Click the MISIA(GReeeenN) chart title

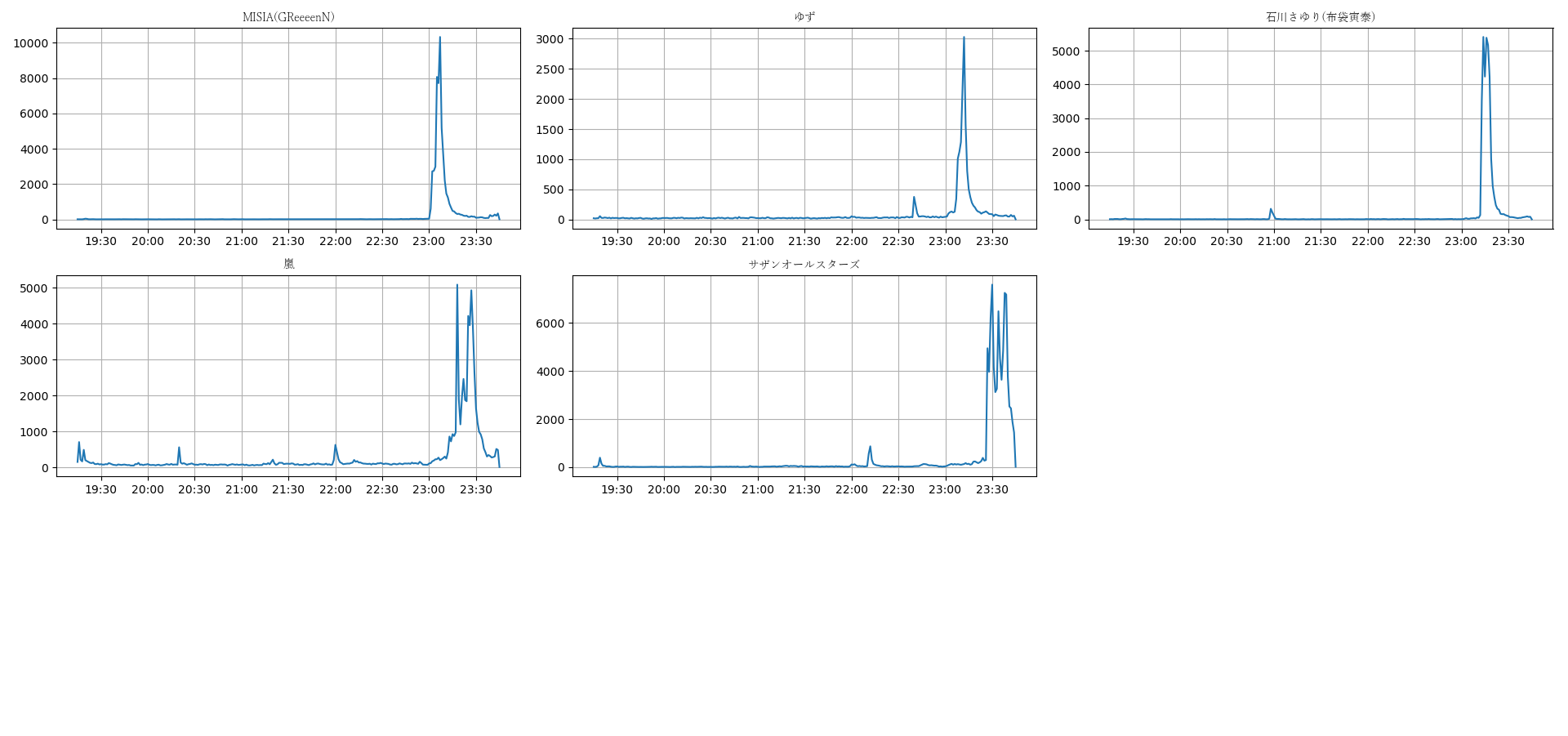click(288, 17)
